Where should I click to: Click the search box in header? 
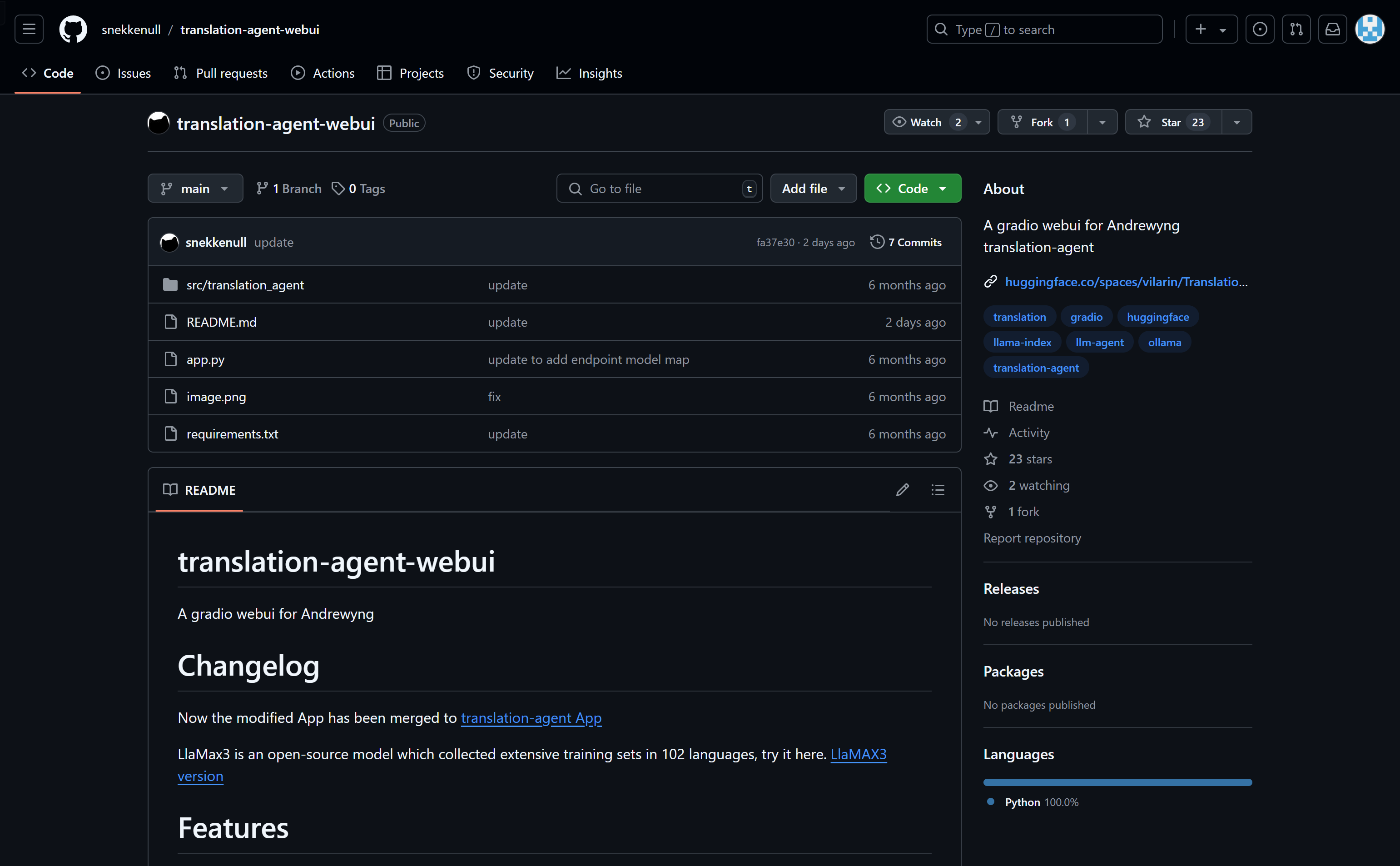[x=1044, y=29]
